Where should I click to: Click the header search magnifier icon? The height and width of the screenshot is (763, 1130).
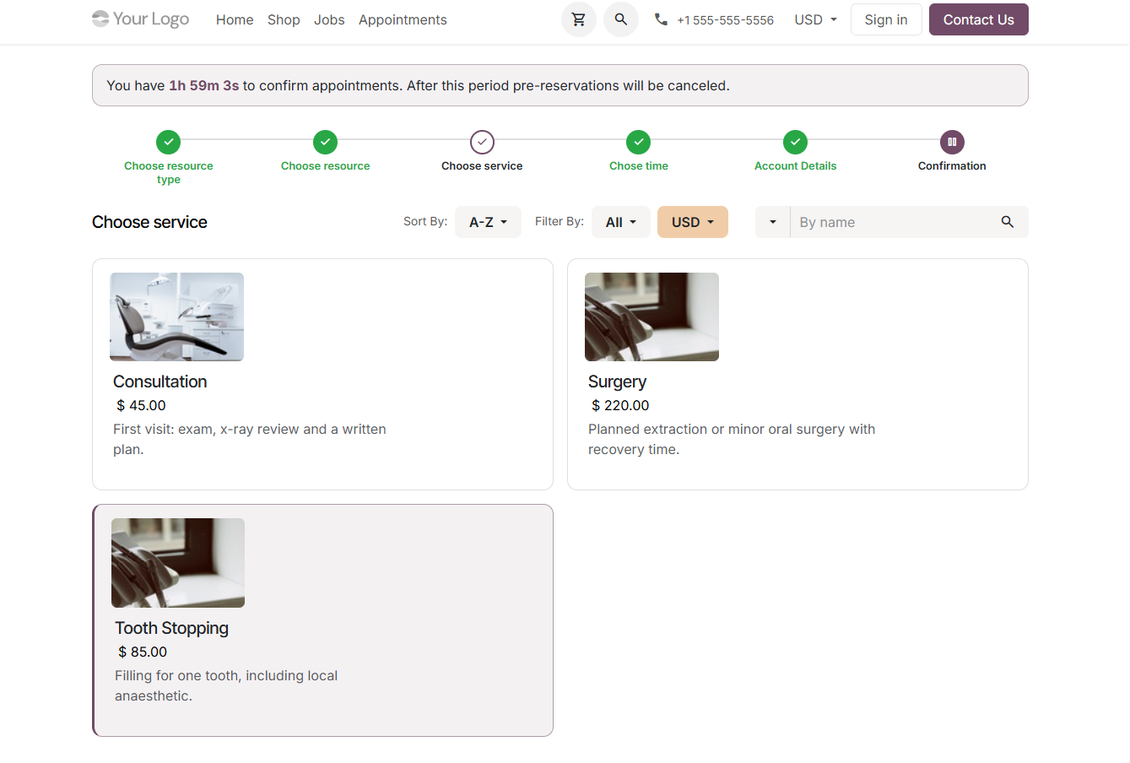click(620, 19)
